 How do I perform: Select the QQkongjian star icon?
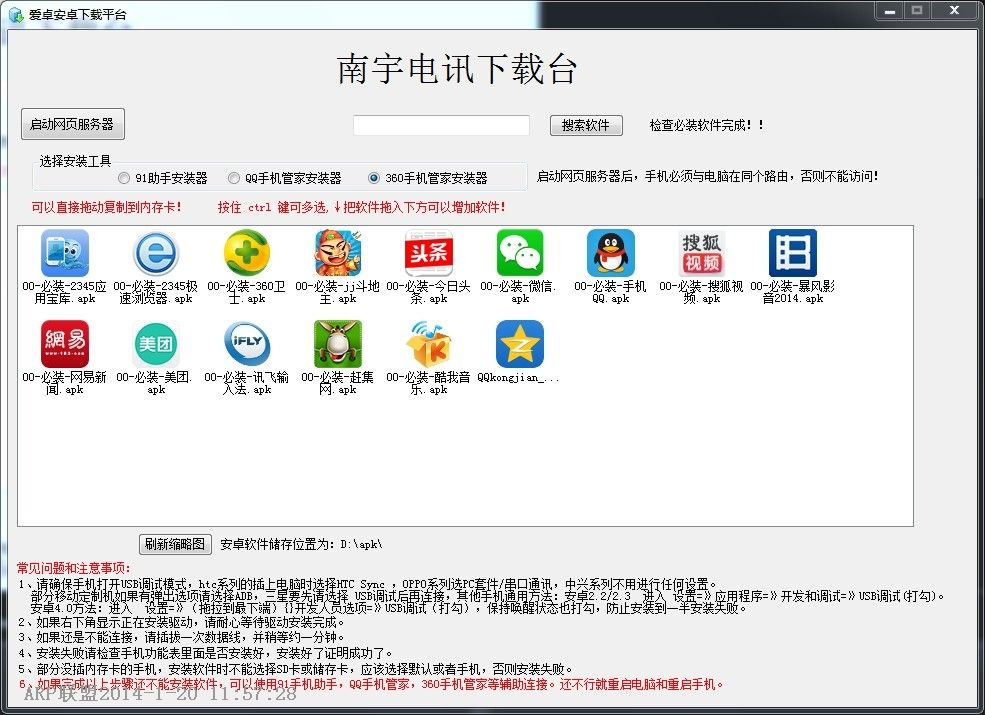pos(520,344)
